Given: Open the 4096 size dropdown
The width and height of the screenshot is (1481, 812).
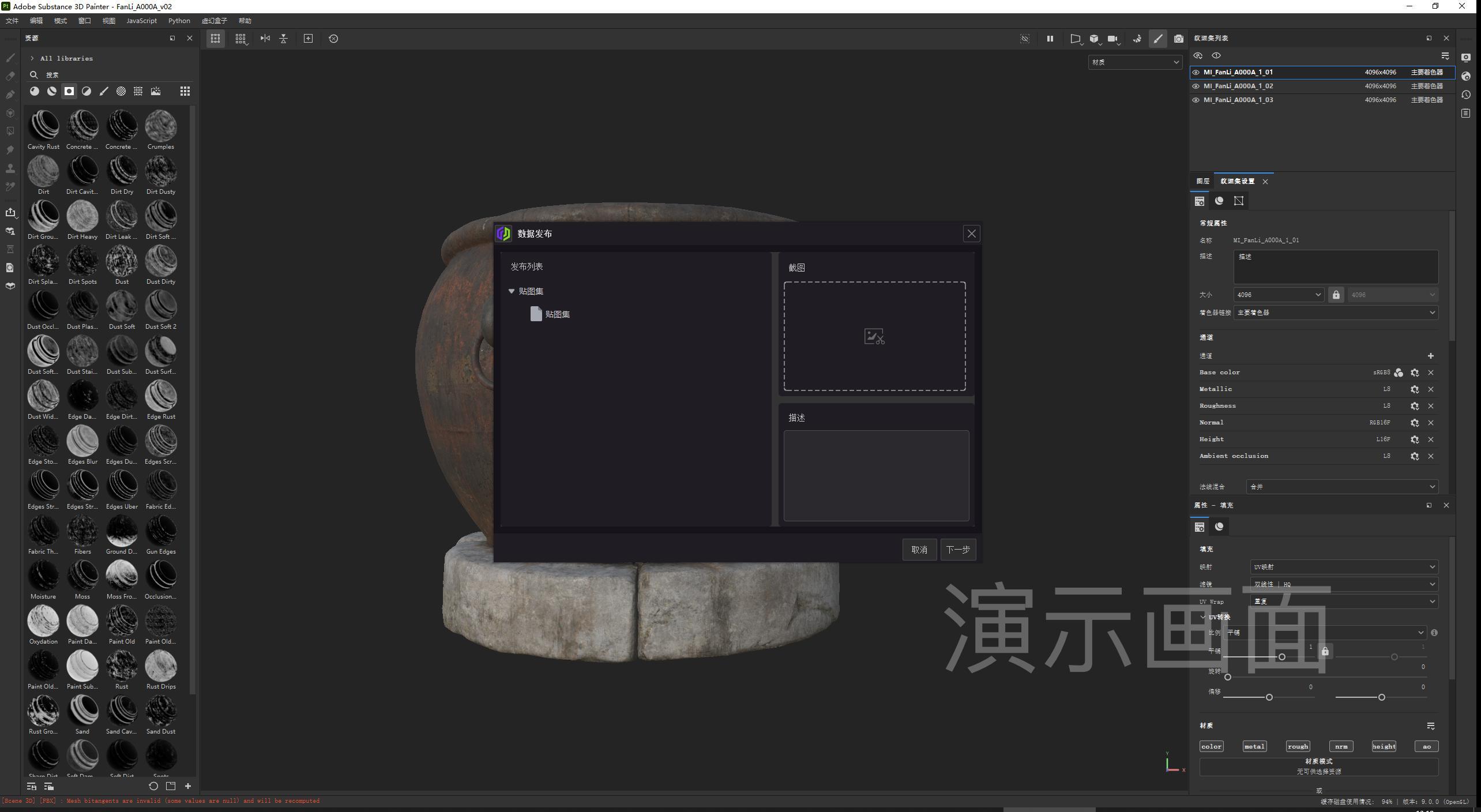Looking at the screenshot, I should (x=1279, y=295).
